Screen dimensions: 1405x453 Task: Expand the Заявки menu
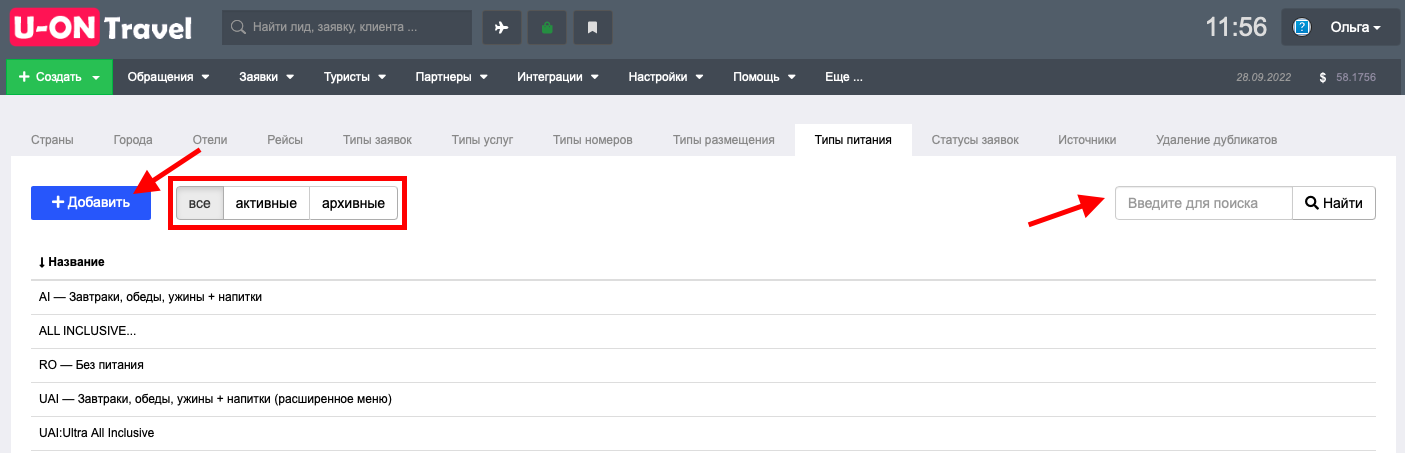pos(266,77)
